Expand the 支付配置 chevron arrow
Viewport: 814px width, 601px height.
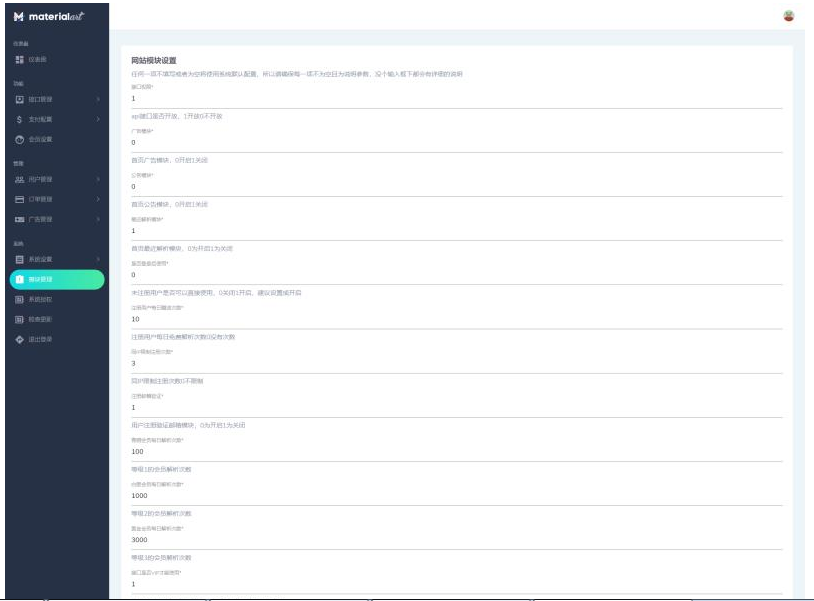(97, 119)
